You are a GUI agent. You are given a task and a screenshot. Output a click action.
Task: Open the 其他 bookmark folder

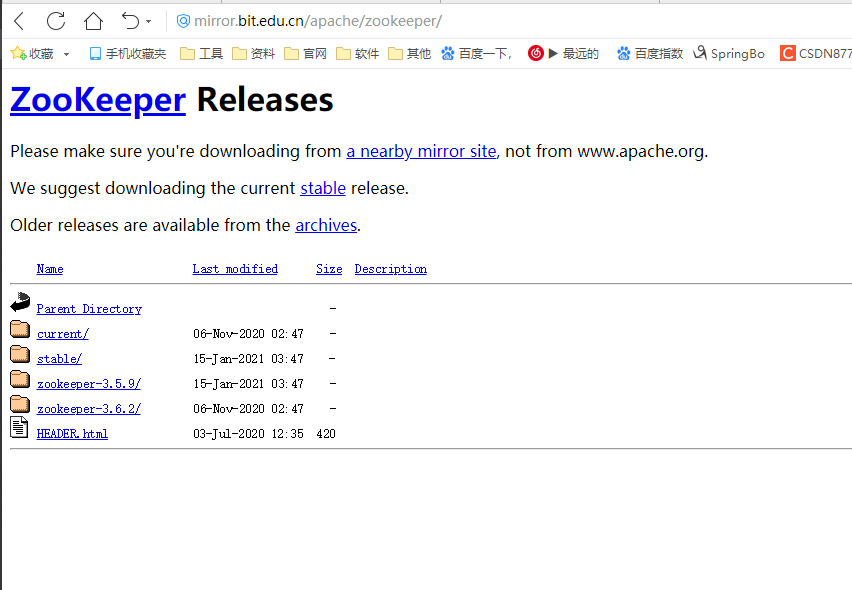coord(410,53)
